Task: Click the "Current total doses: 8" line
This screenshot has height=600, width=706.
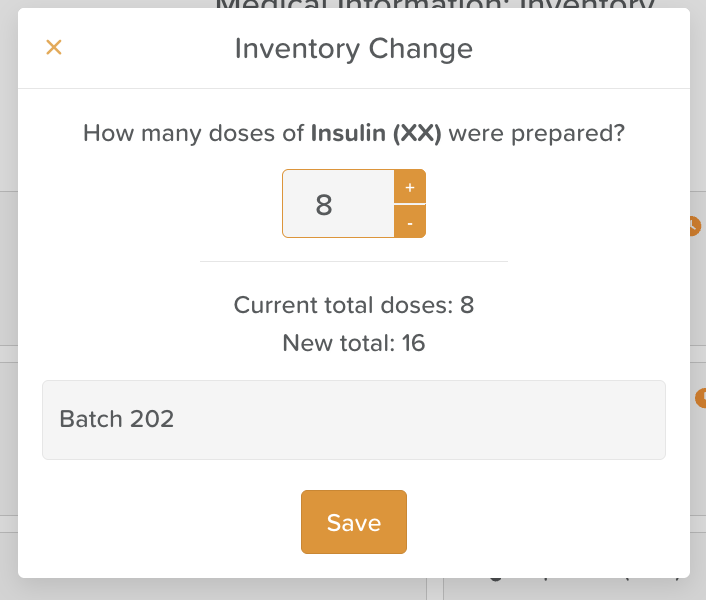Action: 353,305
